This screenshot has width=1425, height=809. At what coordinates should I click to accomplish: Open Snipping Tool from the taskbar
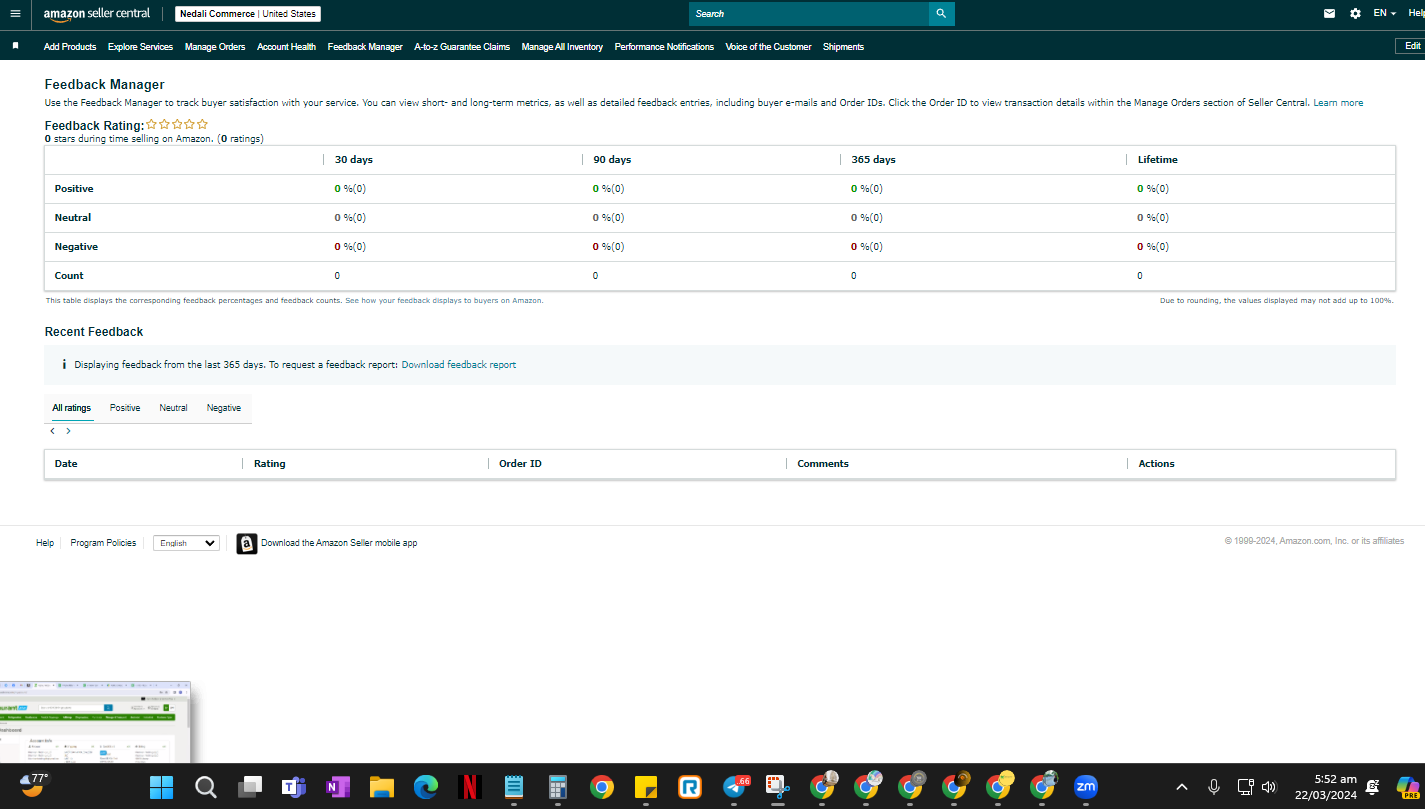click(x=777, y=787)
